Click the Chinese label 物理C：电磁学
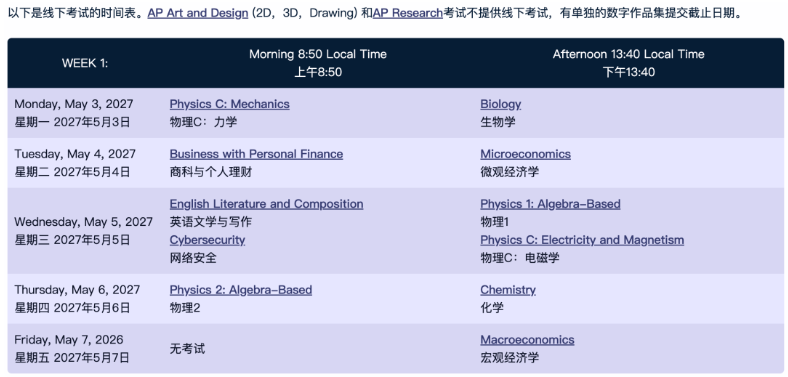Screen dimensions: 788x377 [x=520, y=258]
